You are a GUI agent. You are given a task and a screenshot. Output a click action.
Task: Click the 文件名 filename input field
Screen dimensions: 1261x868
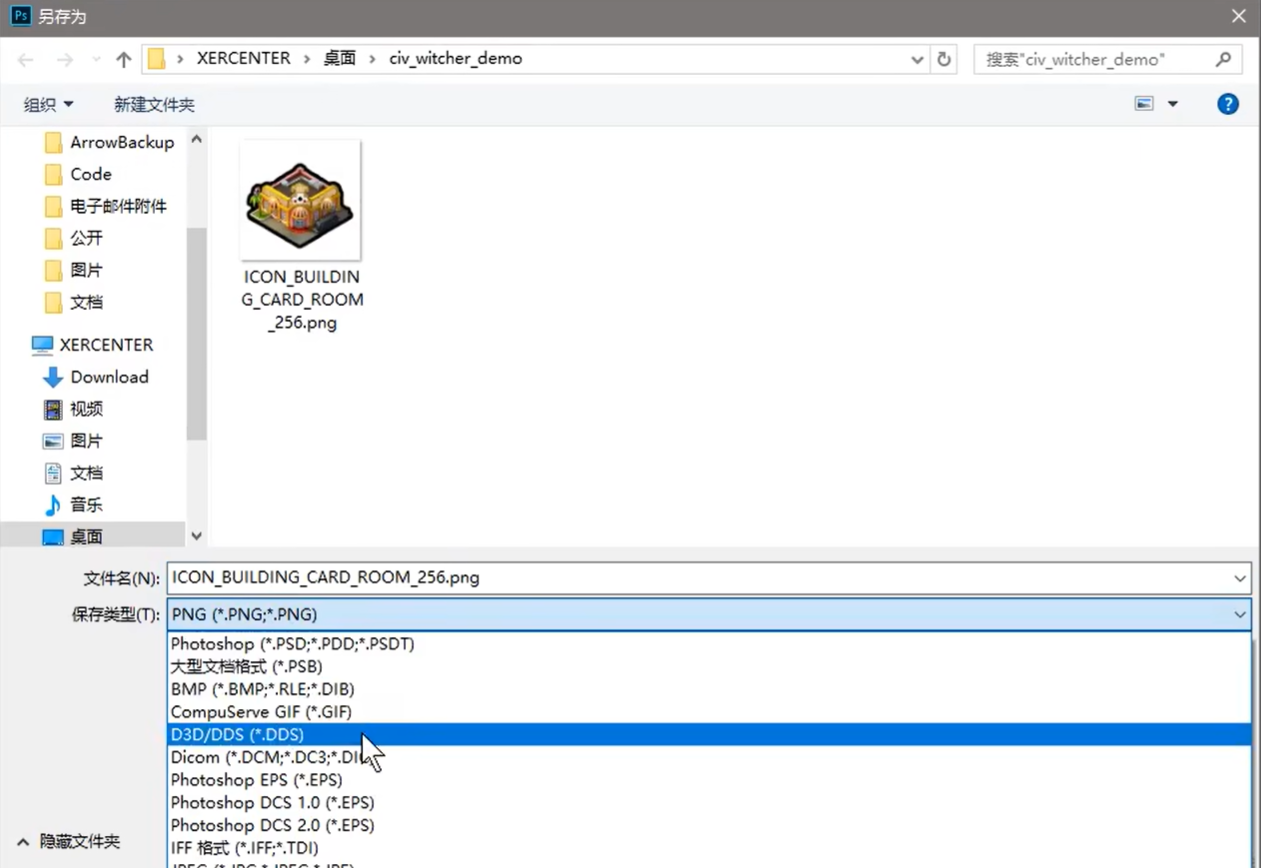(x=700, y=578)
